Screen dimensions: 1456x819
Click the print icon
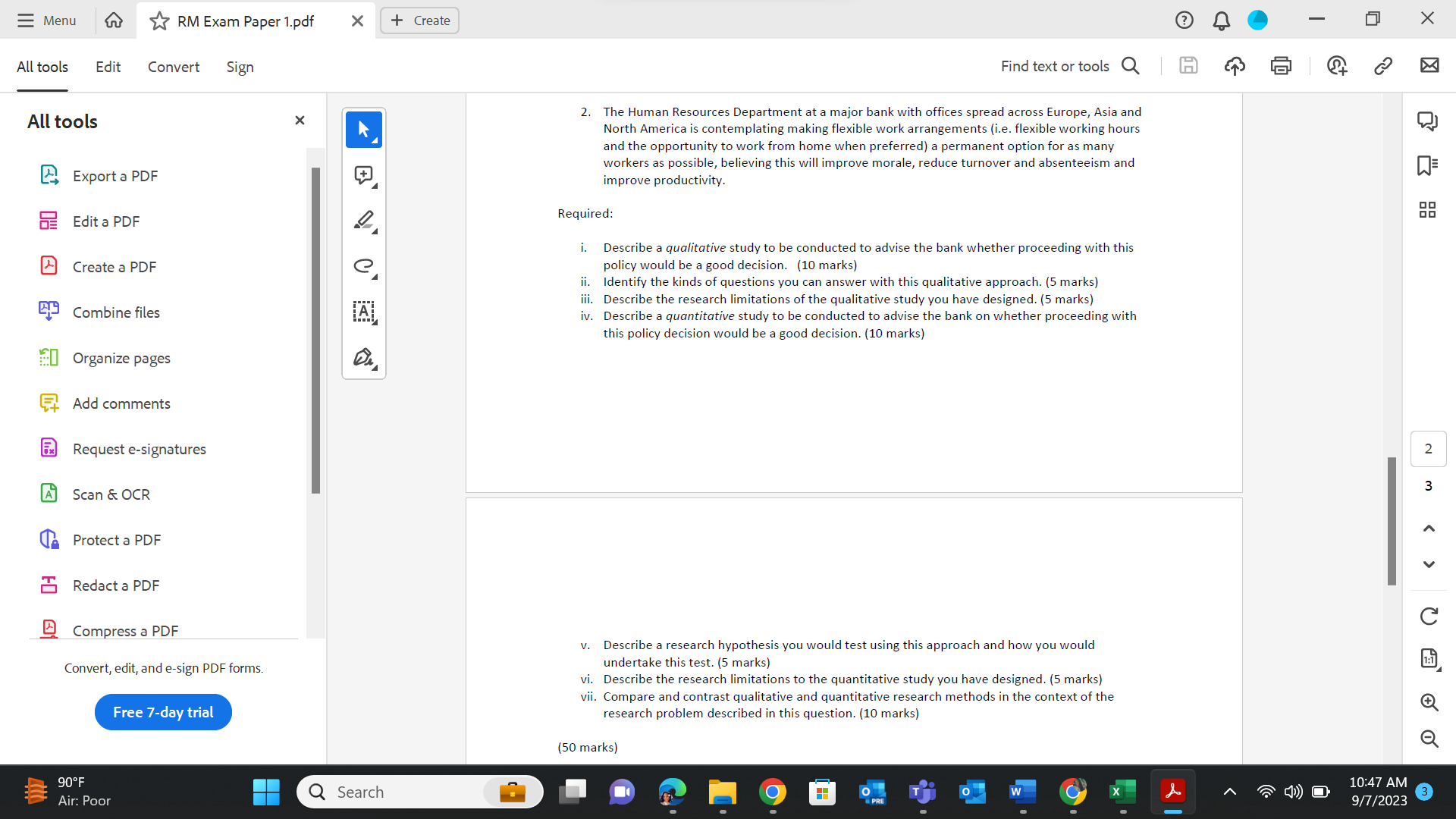tap(1281, 66)
